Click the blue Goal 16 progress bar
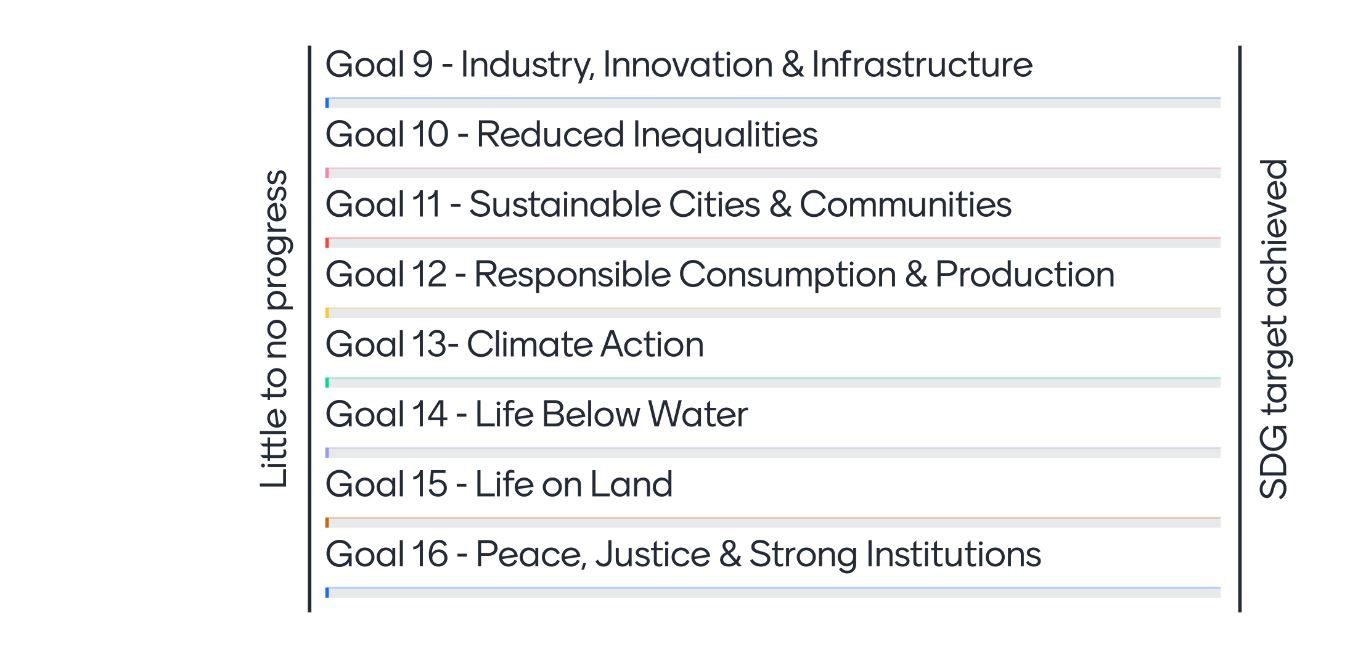 point(773,593)
